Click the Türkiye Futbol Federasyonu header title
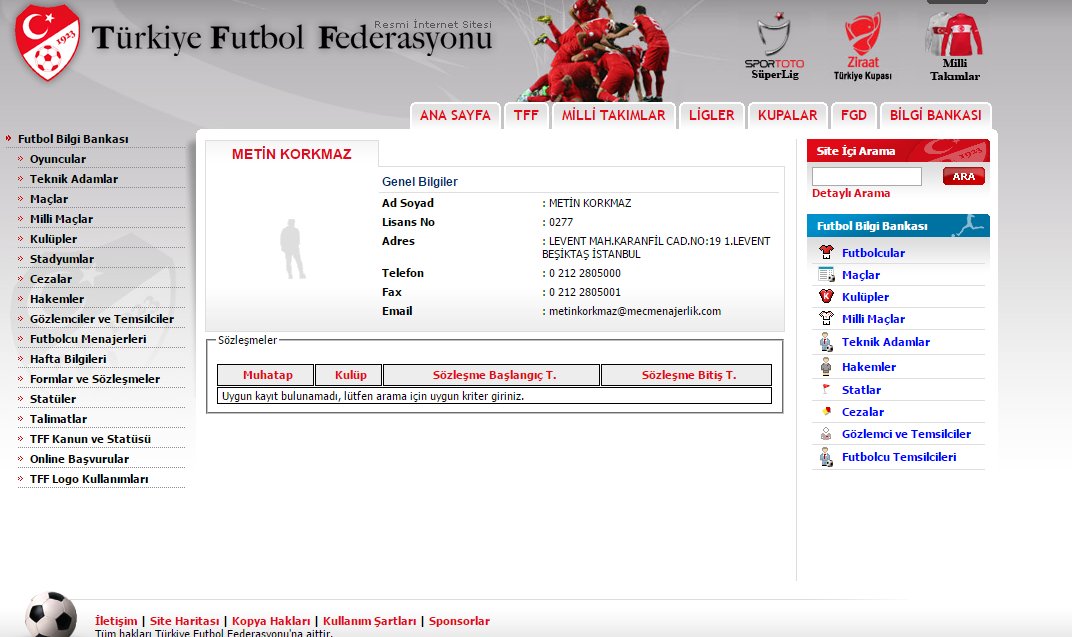The height and width of the screenshot is (637, 1072). pos(291,39)
